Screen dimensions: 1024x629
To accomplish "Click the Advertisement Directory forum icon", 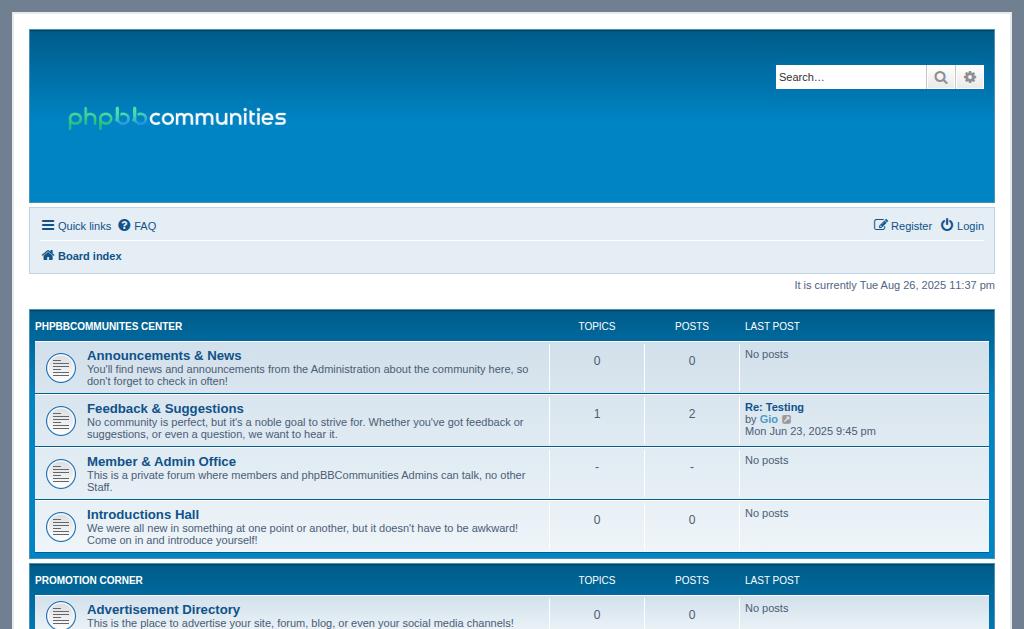I will point(61,615).
